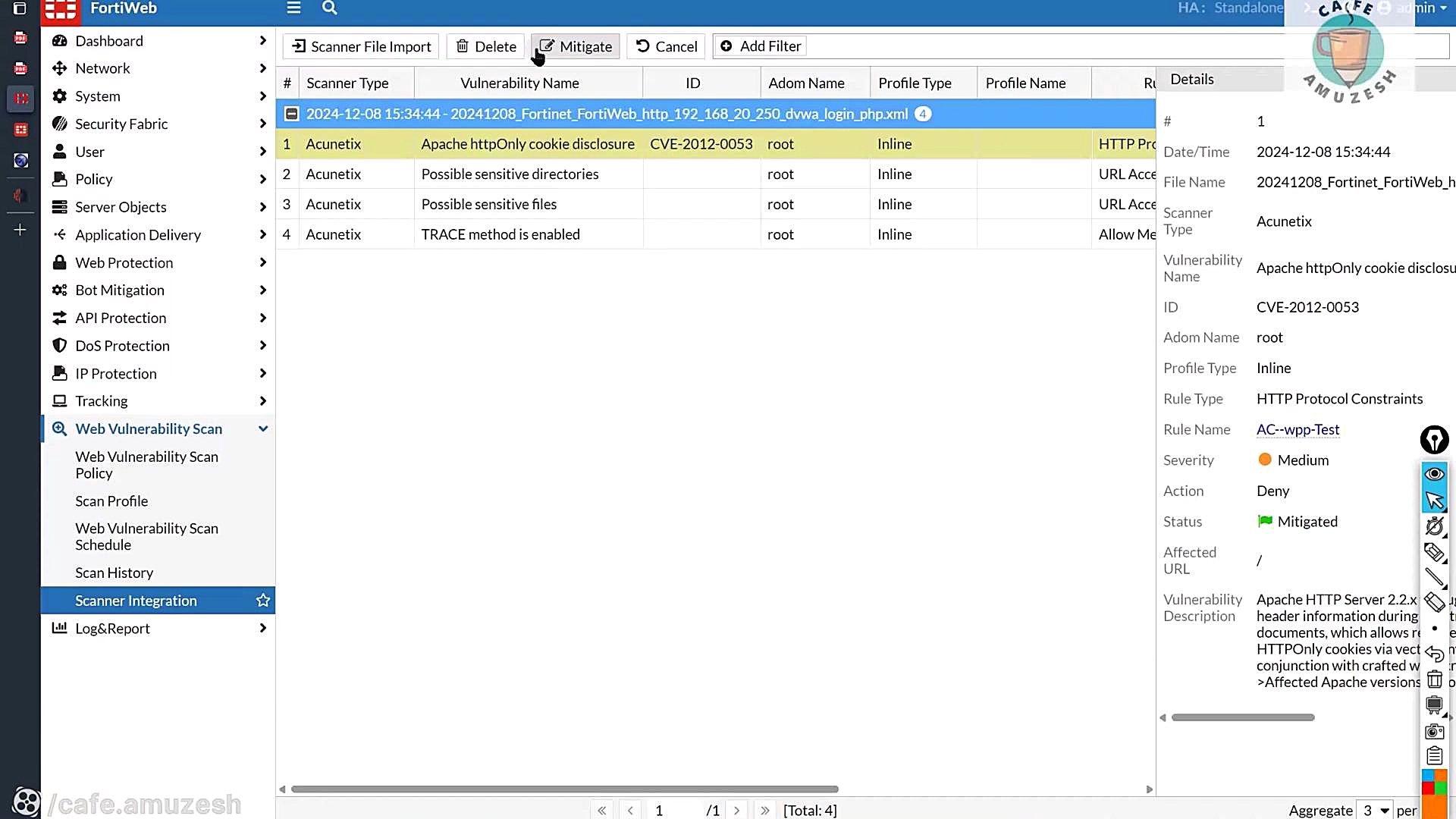1456x819 pixels.
Task: Open the pen annotation tool circle
Action: tap(1434, 440)
